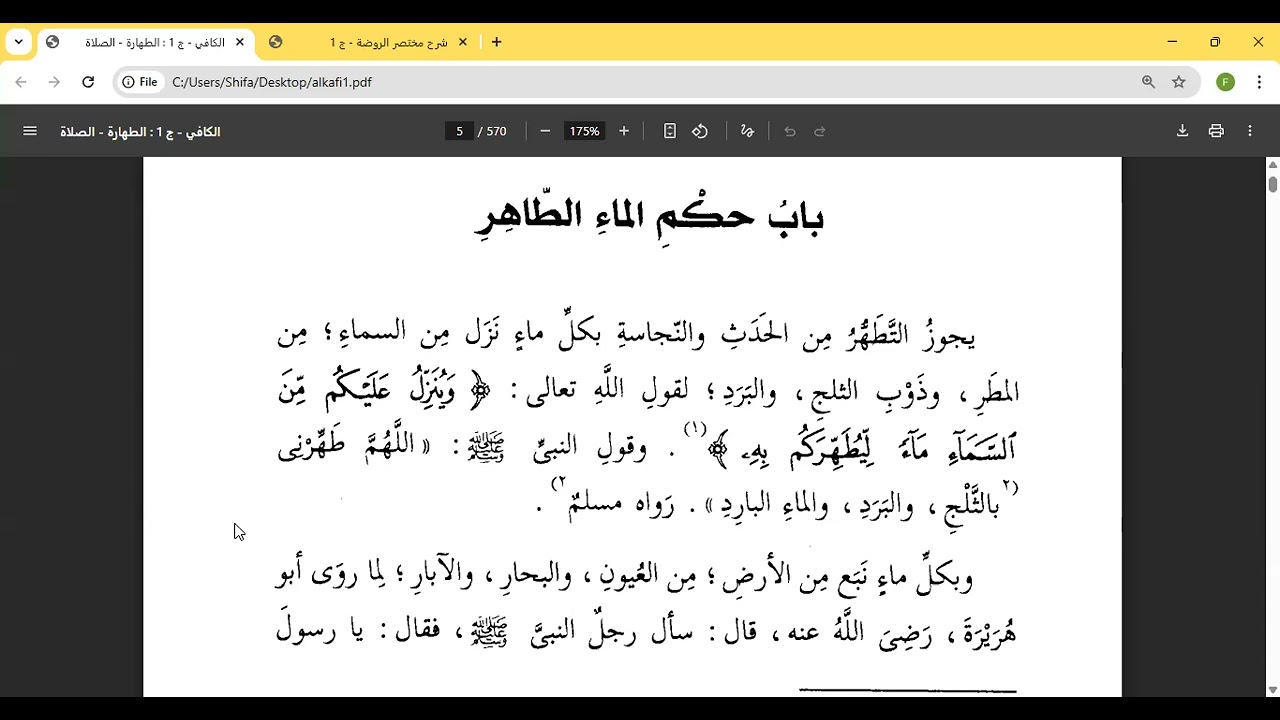Image resolution: width=1280 pixels, height=720 pixels.
Task: Click the words رواه مسلم in the page
Action: (620, 506)
